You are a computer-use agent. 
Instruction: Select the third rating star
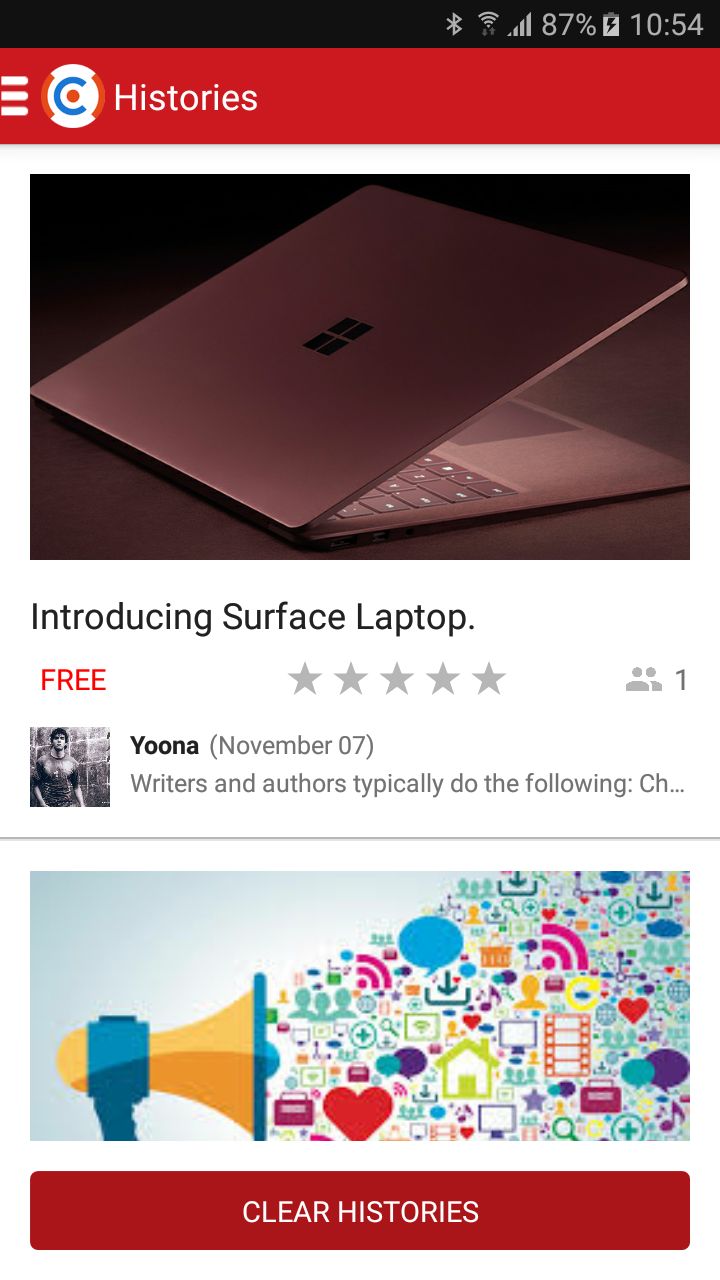point(397,680)
